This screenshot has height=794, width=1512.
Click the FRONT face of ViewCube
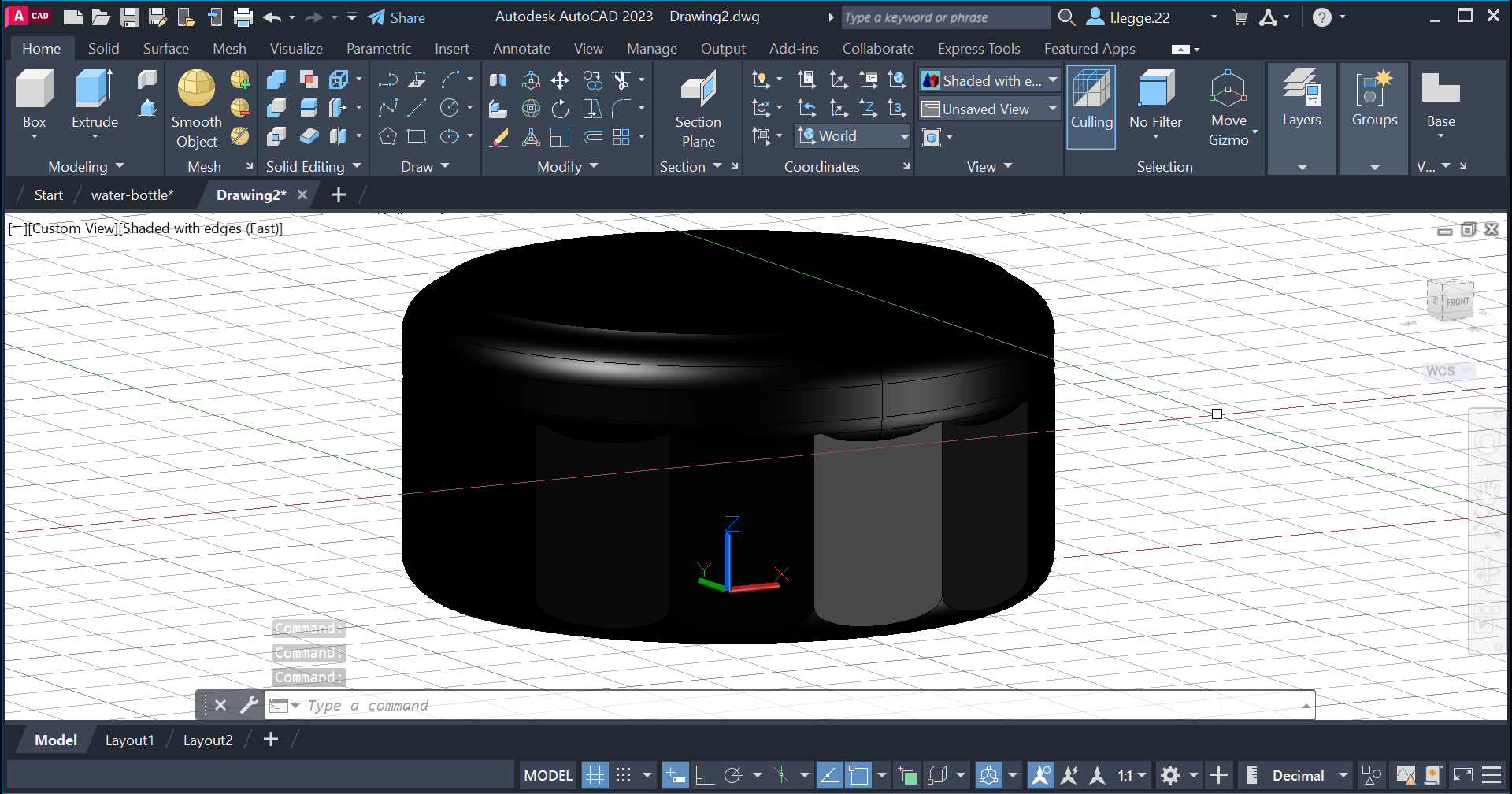tap(1457, 302)
